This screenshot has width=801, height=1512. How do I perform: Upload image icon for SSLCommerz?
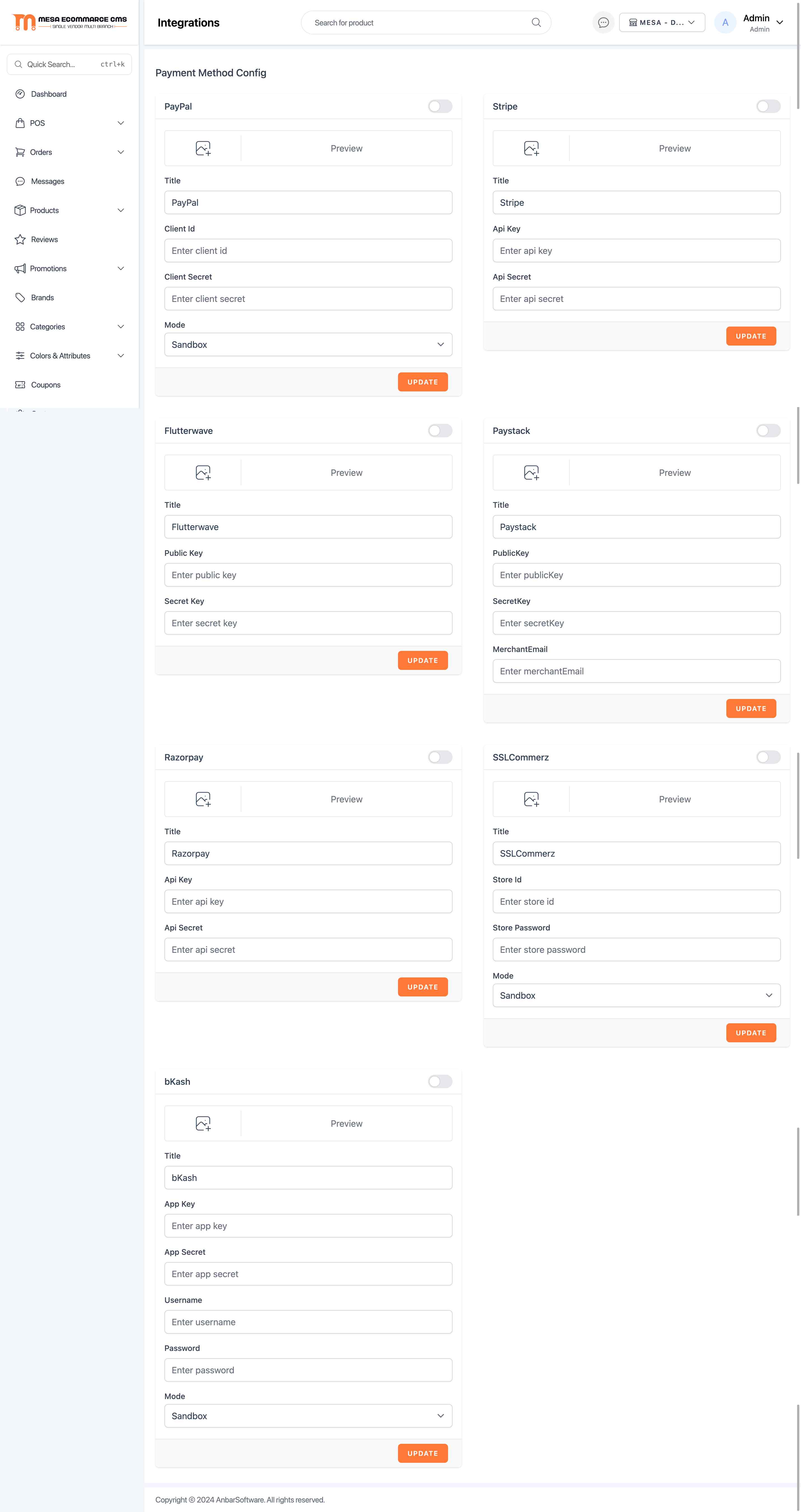coord(531,799)
